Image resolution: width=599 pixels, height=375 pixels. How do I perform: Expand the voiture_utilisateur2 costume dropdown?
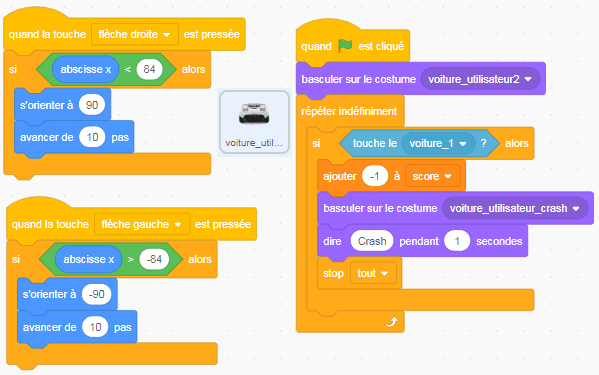point(480,79)
